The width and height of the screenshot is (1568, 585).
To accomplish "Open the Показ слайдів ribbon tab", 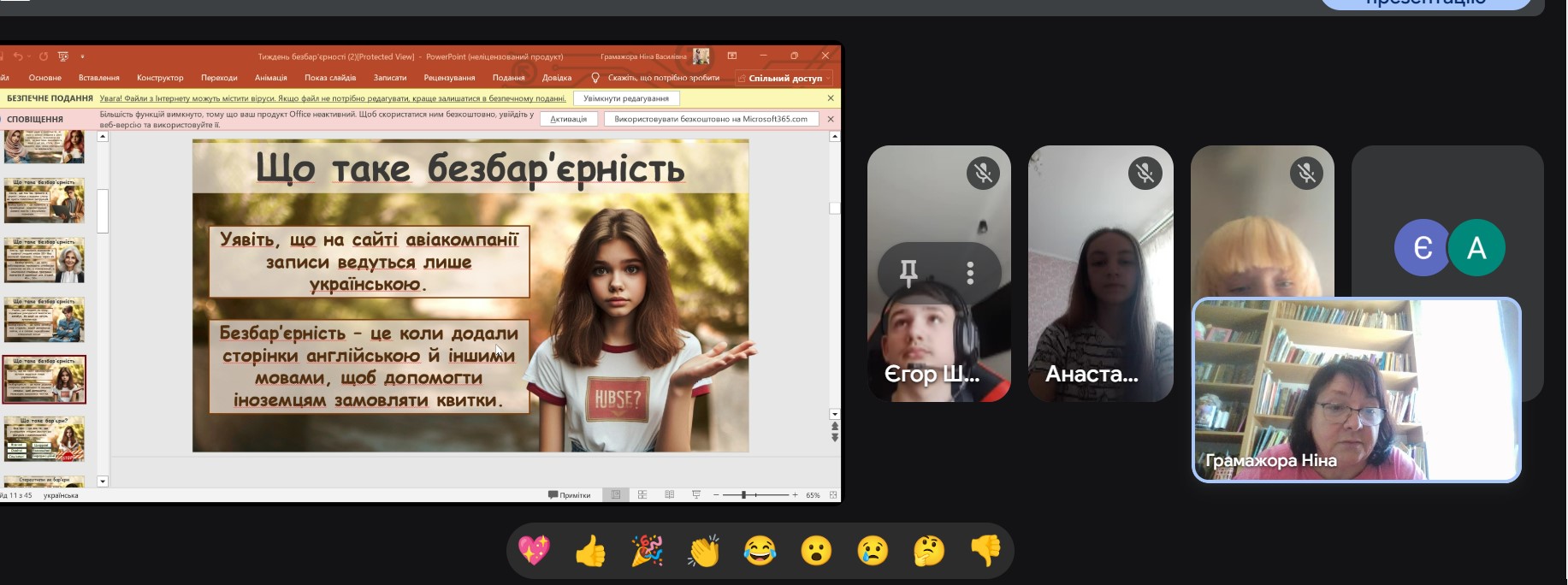I will (x=330, y=78).
